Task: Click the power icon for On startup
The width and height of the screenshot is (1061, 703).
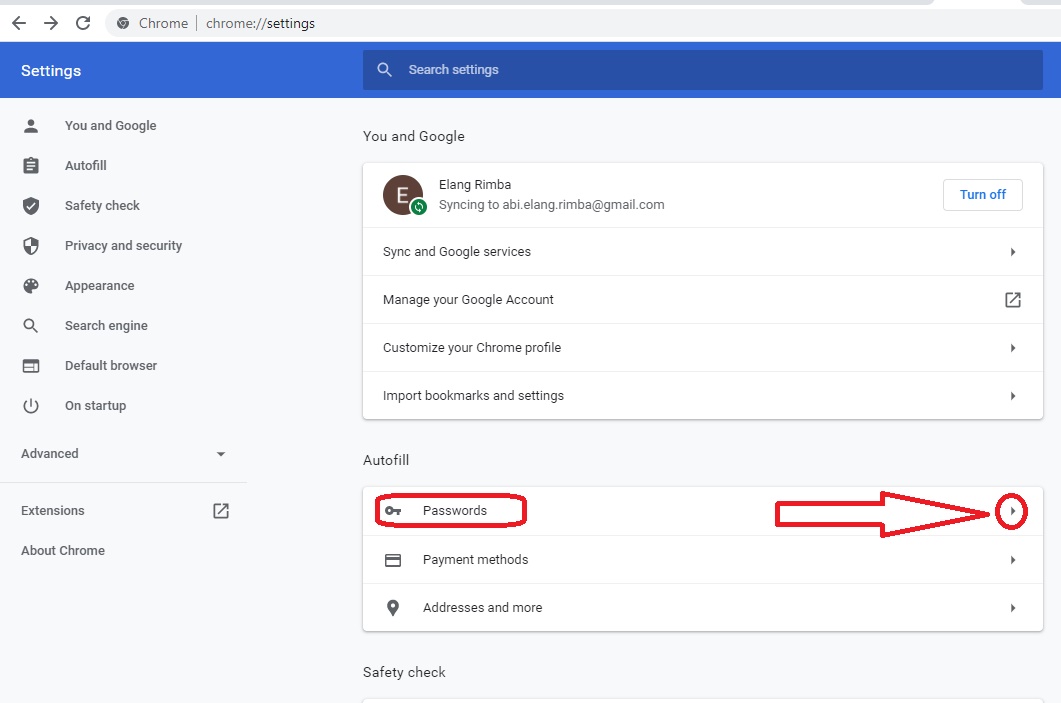Action: pyautogui.click(x=31, y=406)
